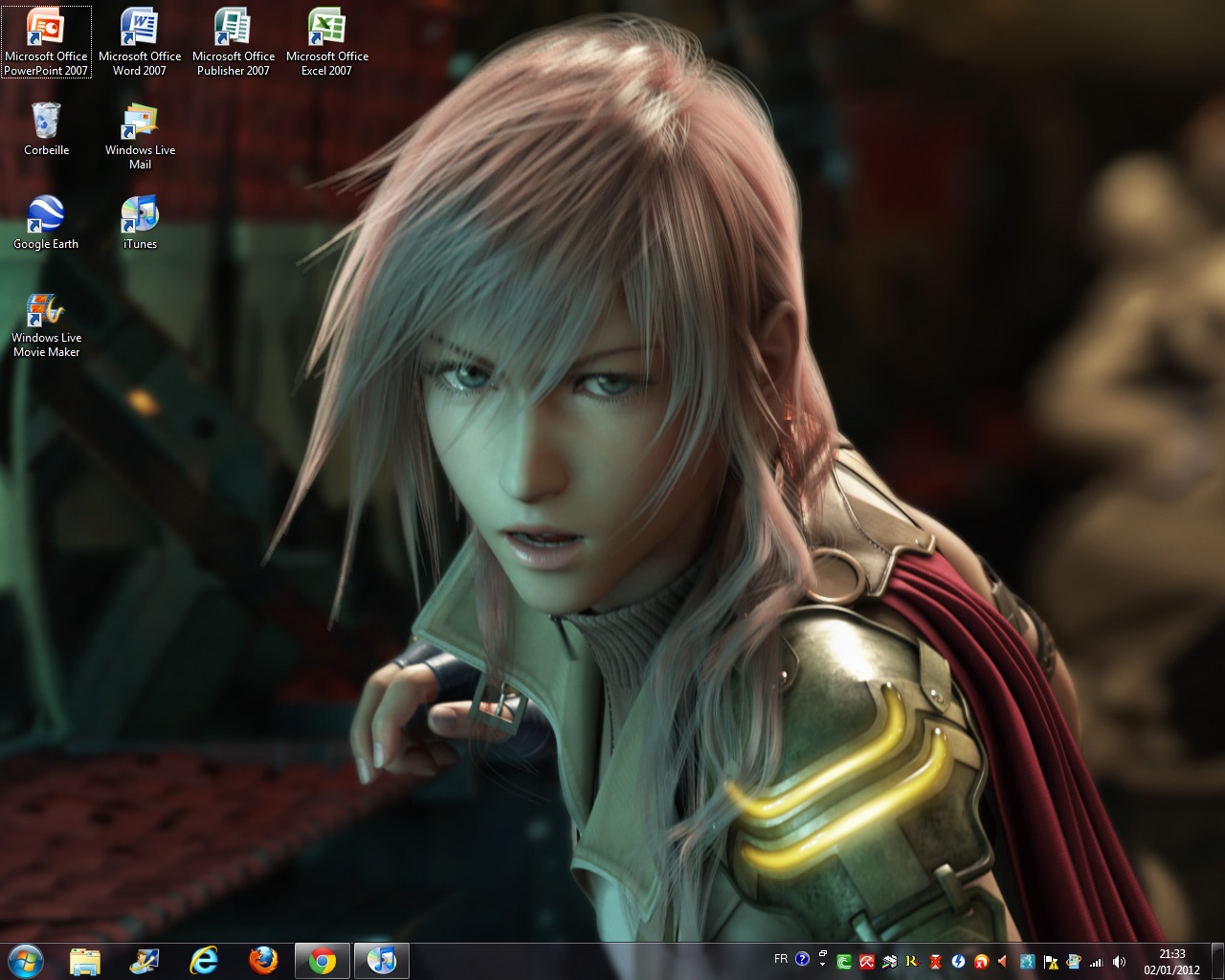Select the Microsoft Office PowerPoint 2007 shortcut
Screen dimensions: 1225x980
coord(46,43)
